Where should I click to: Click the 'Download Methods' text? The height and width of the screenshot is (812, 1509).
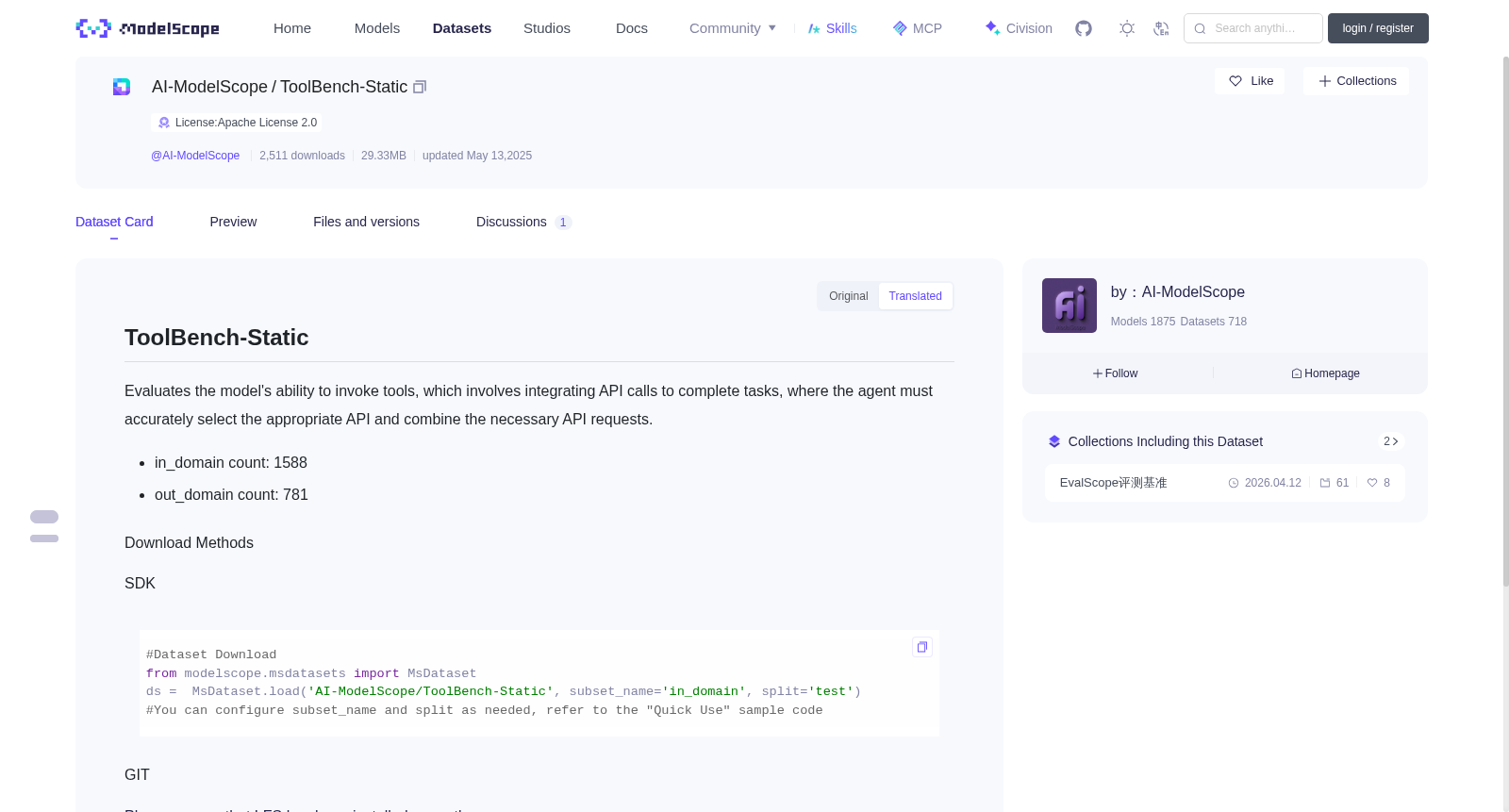[189, 543]
